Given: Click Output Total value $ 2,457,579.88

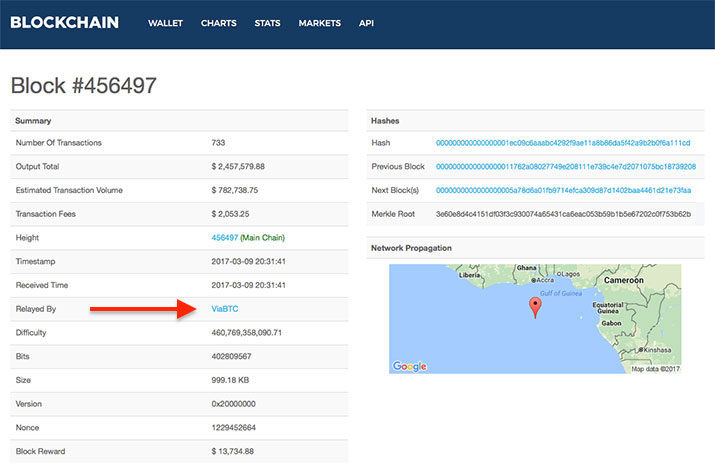Looking at the screenshot, I should tap(238, 166).
